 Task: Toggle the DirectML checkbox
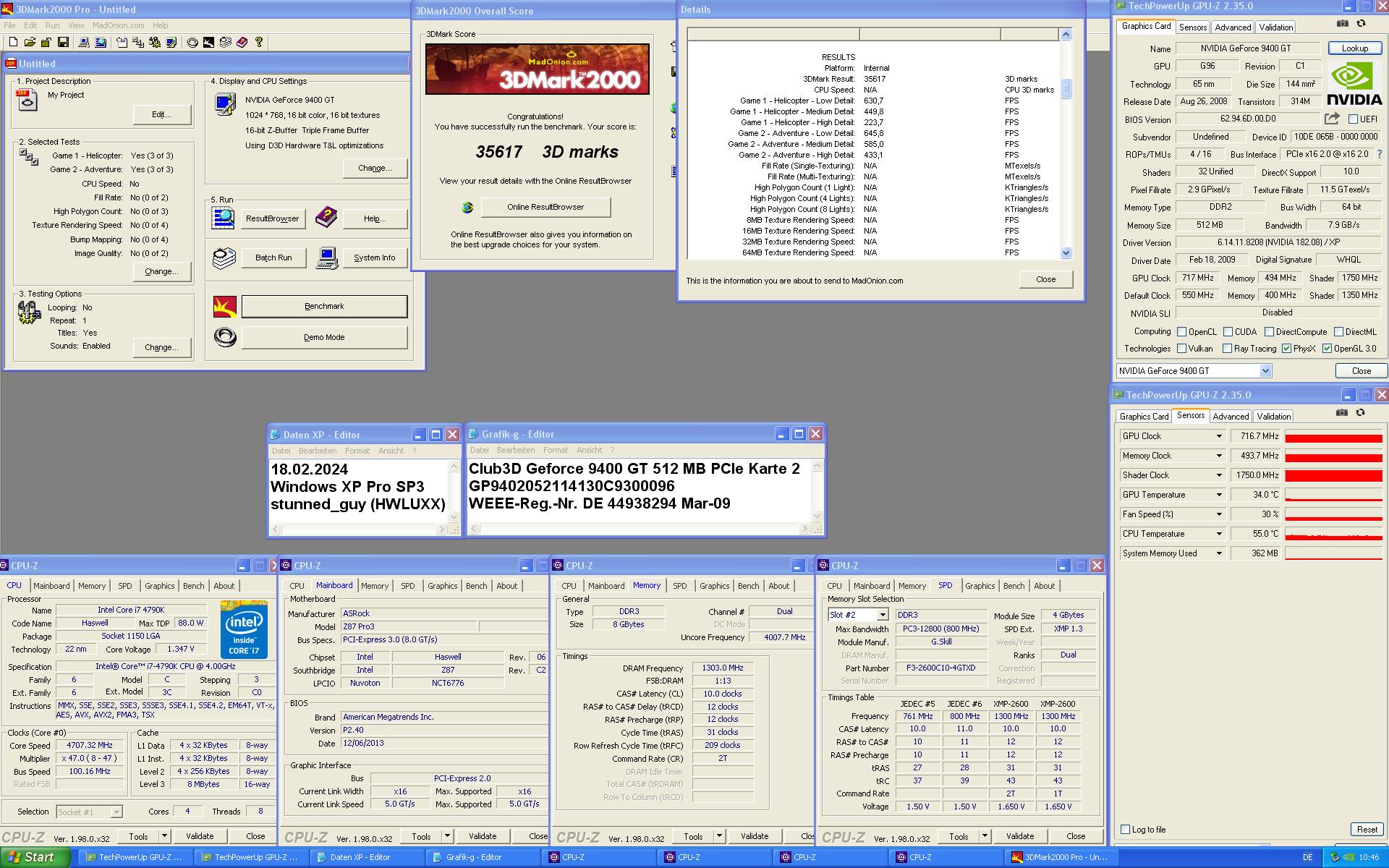pos(1338,332)
